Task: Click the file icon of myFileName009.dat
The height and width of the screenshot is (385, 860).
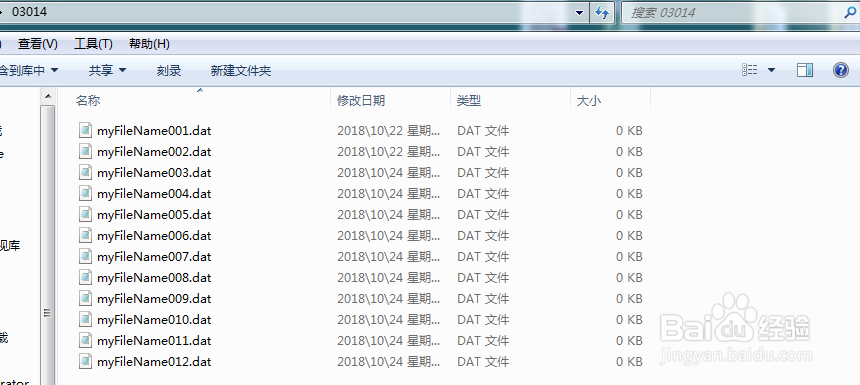Action: point(85,299)
